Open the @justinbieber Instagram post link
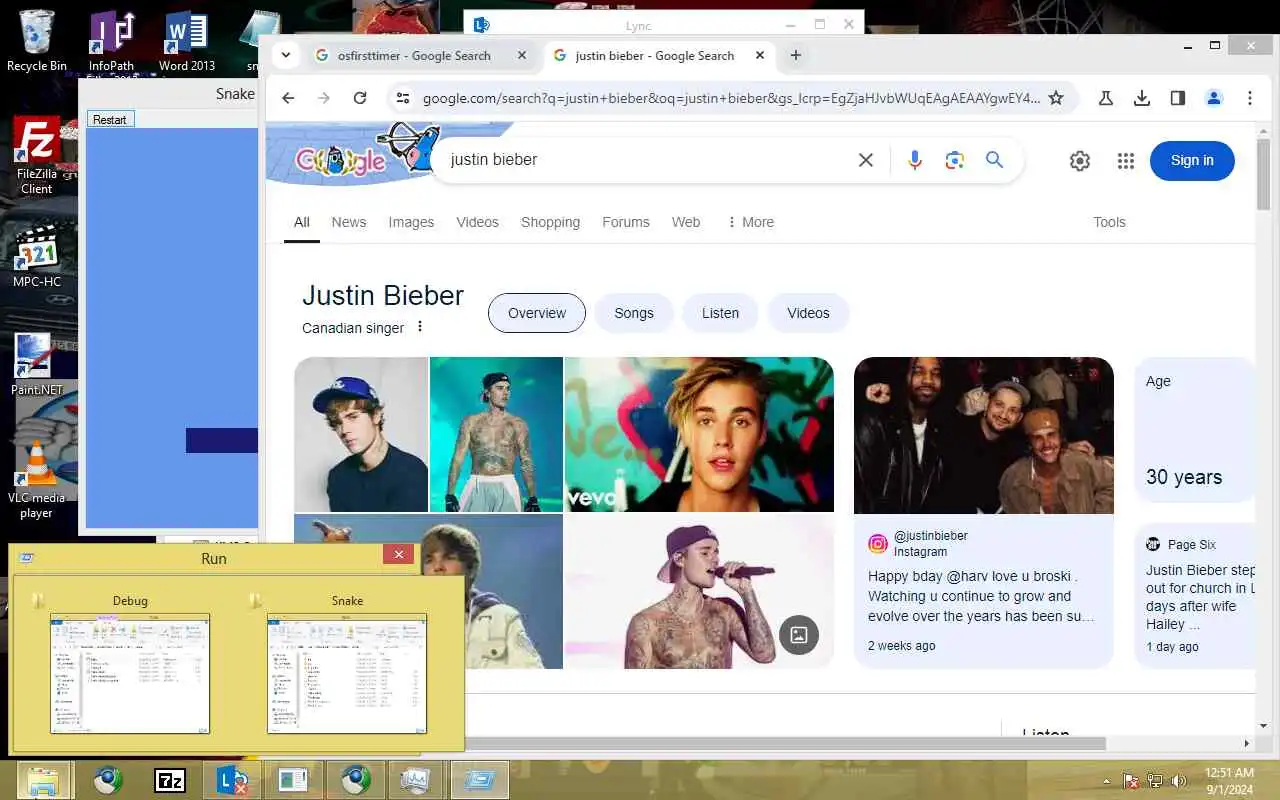This screenshot has height=800, width=1280. (983, 590)
